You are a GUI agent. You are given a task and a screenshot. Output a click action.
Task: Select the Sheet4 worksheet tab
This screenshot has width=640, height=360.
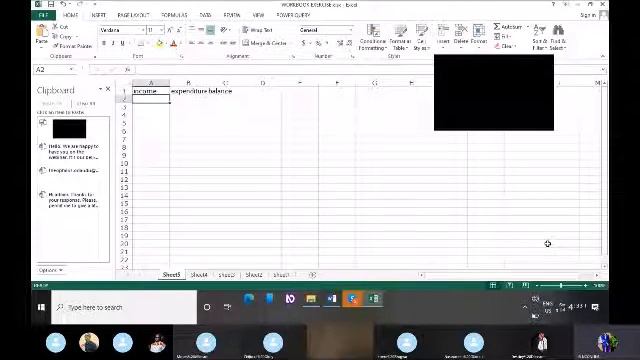coord(199,275)
